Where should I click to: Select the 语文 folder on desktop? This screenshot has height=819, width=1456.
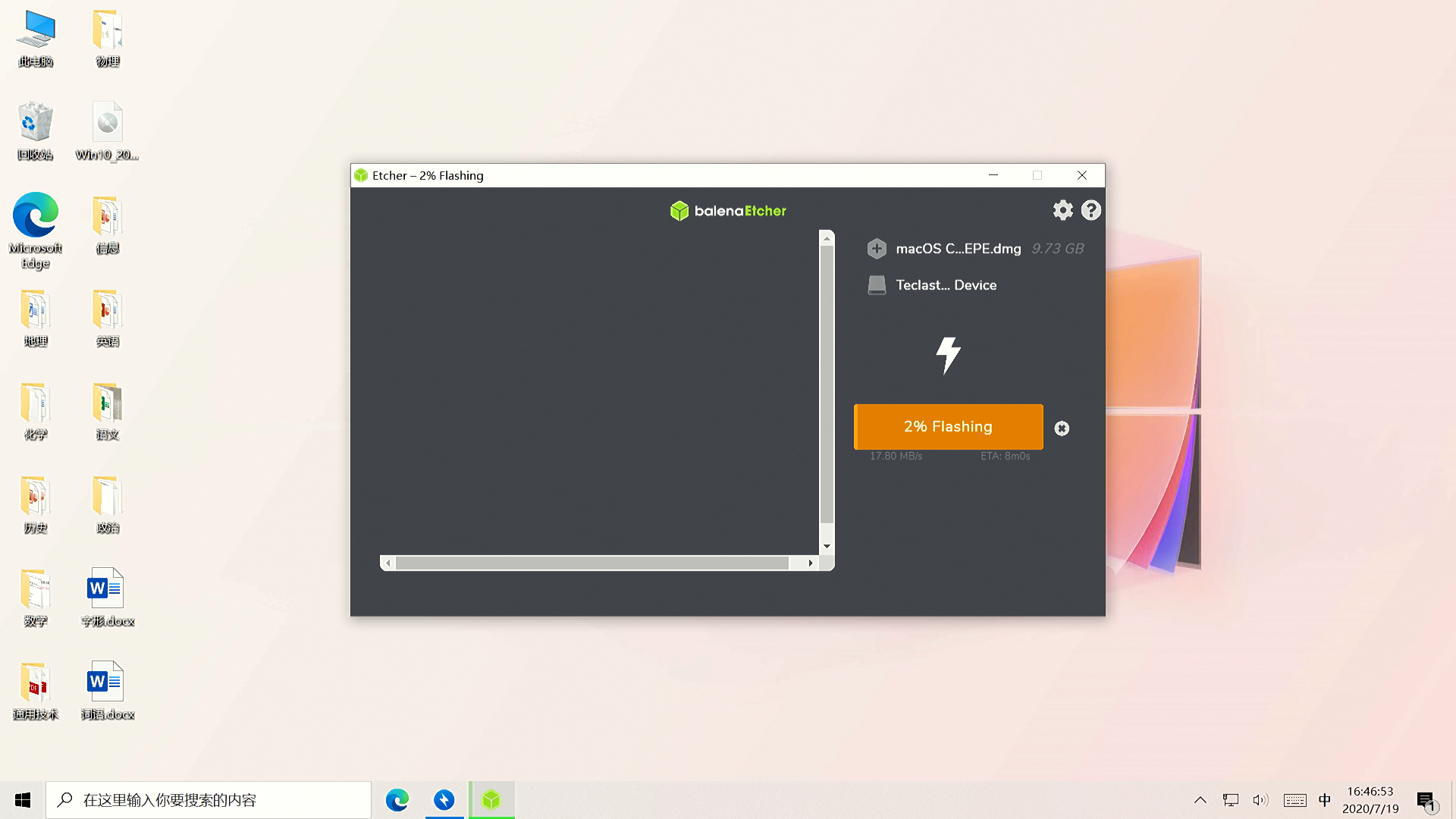point(108,412)
